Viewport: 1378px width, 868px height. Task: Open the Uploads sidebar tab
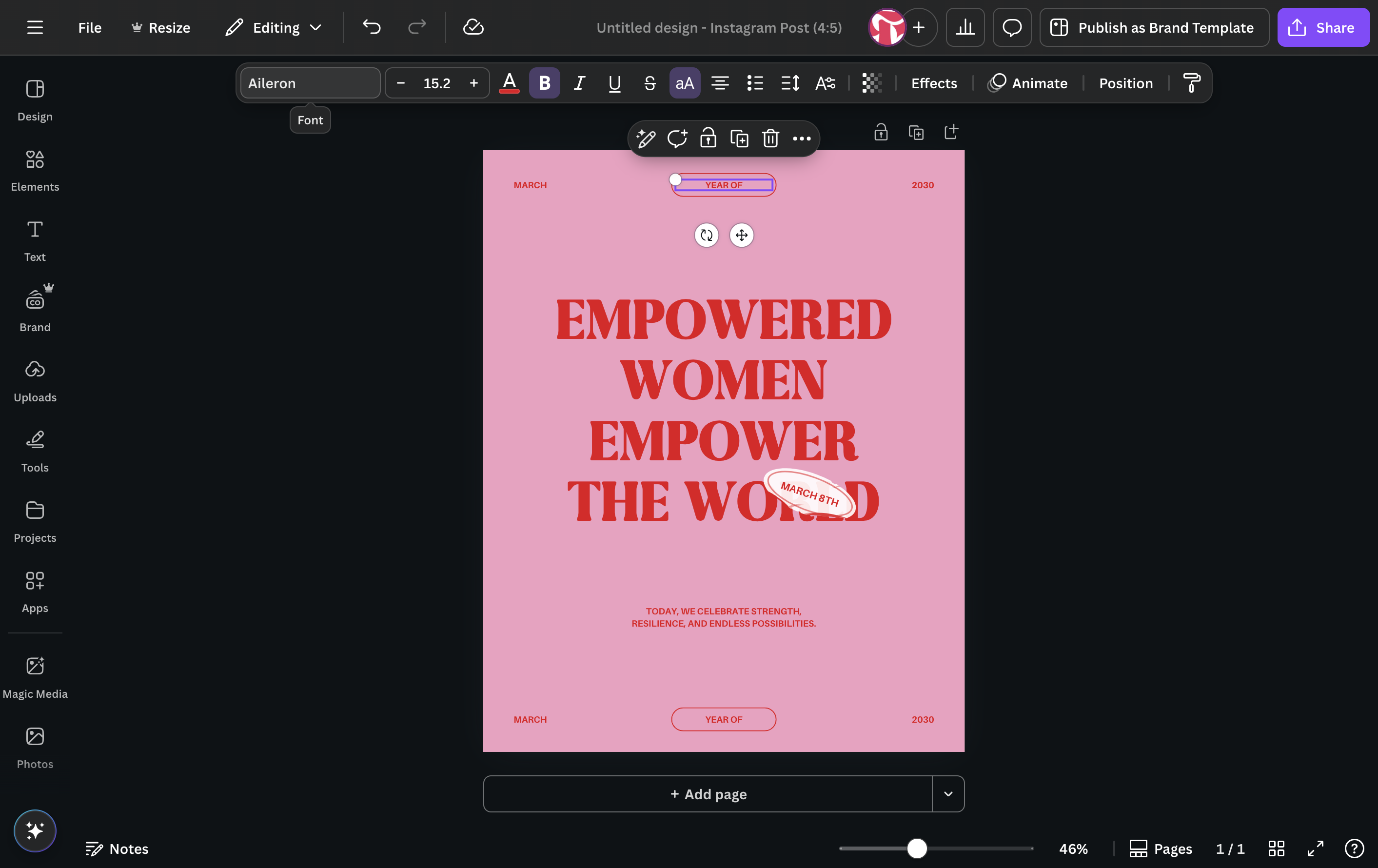[35, 381]
